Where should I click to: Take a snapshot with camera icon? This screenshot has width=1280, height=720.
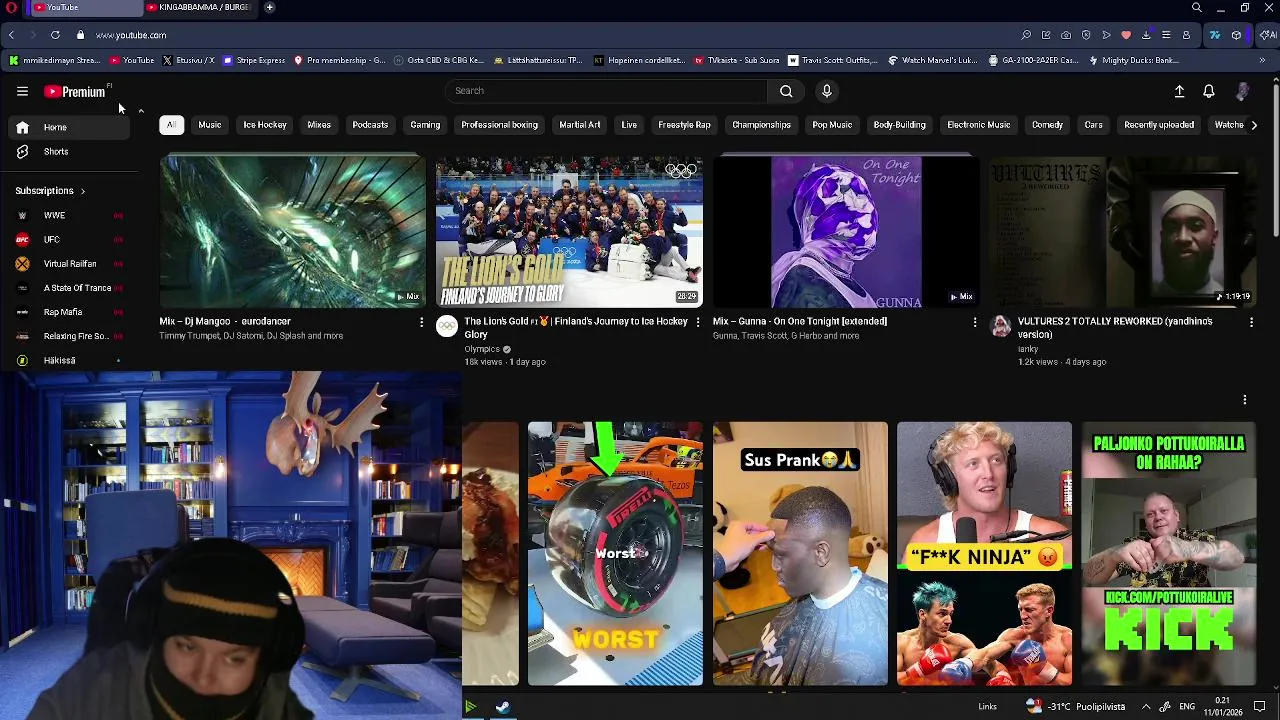tap(1066, 35)
